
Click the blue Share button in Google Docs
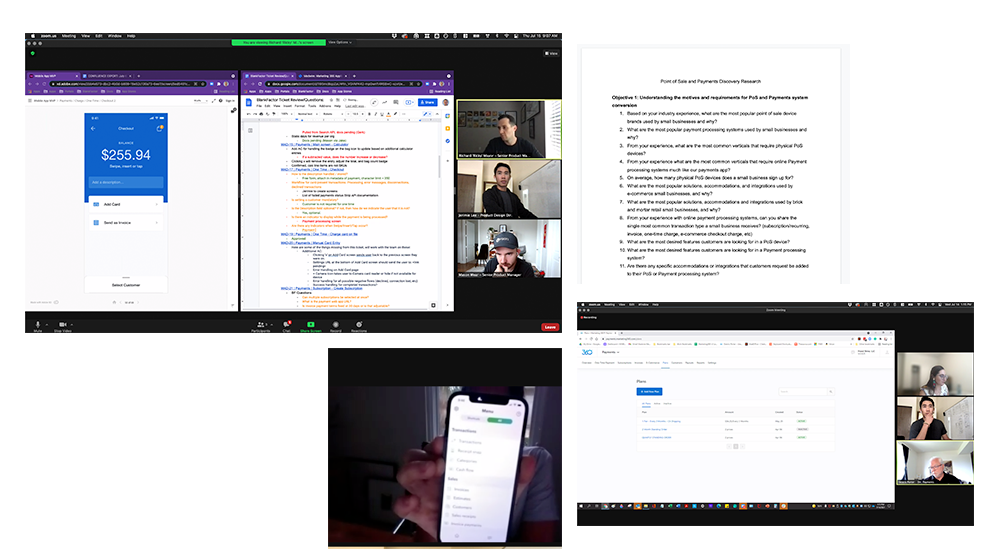pyautogui.click(x=427, y=102)
